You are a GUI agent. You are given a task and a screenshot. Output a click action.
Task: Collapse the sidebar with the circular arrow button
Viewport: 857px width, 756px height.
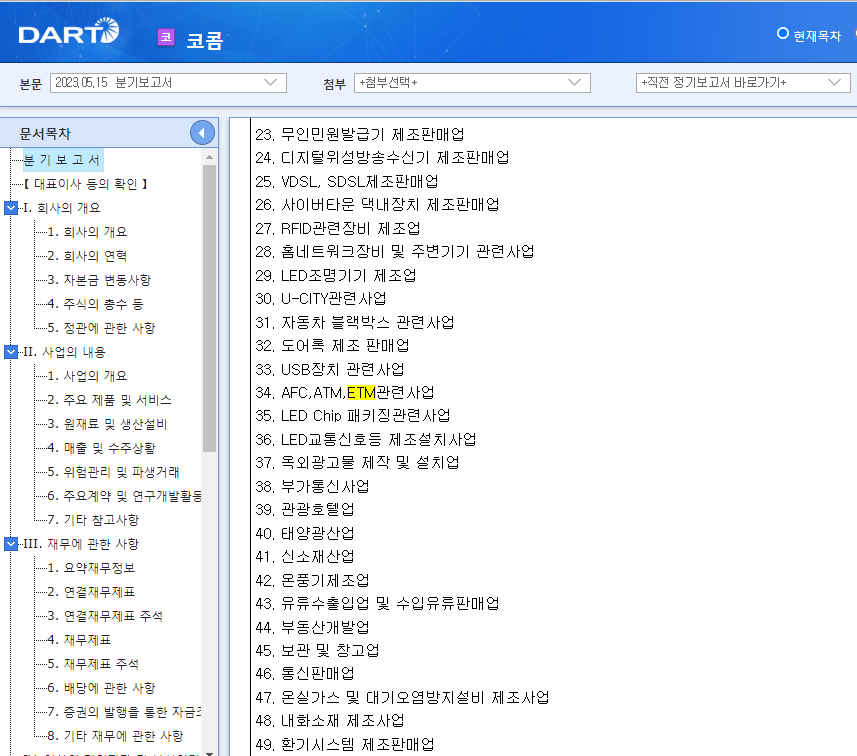coord(201,132)
